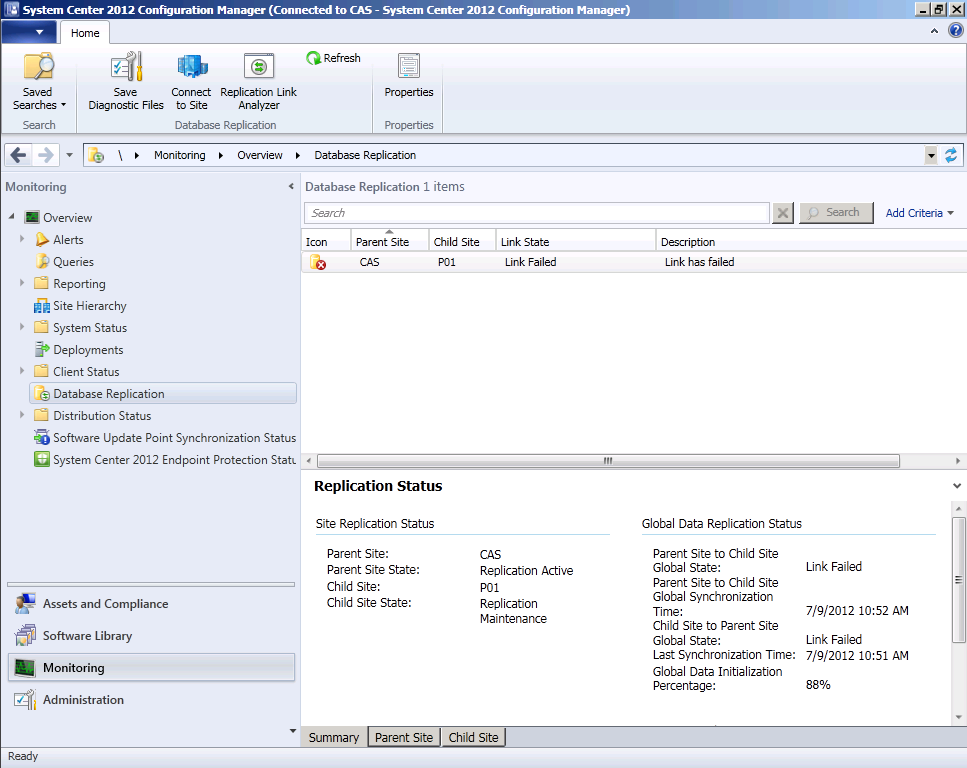The height and width of the screenshot is (768, 967).
Task: Go back with the navigation arrow
Action: (x=19, y=155)
